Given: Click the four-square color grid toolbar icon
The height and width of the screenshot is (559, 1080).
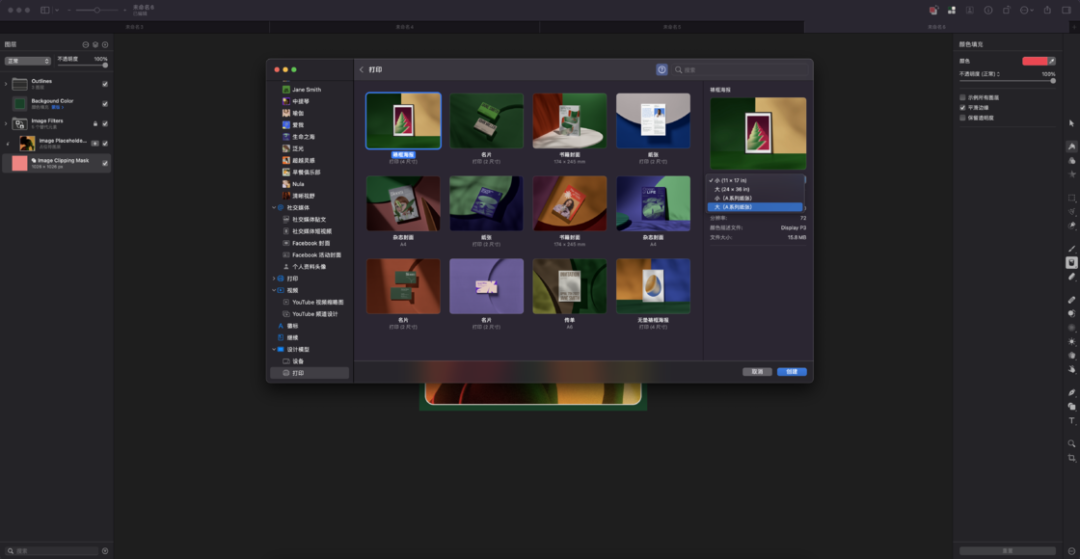Looking at the screenshot, I should tap(951, 10).
